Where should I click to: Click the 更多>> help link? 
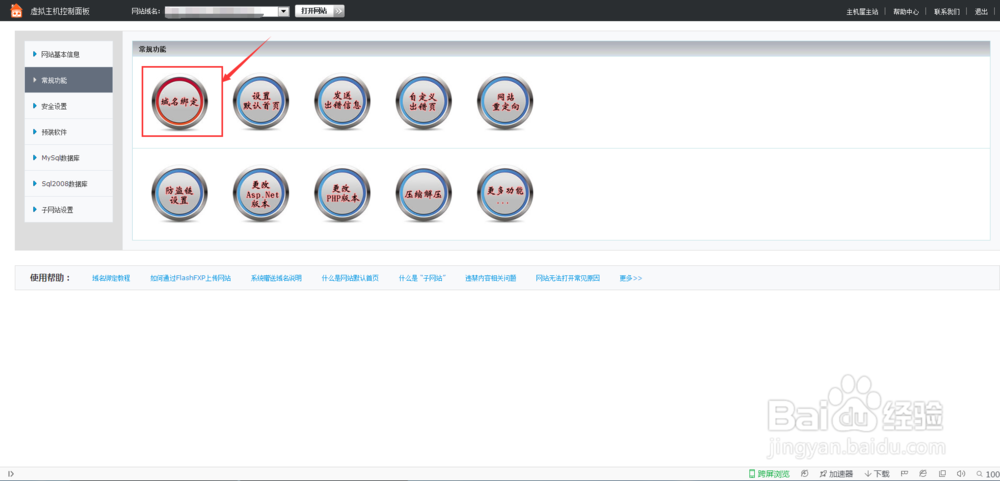pos(631,278)
